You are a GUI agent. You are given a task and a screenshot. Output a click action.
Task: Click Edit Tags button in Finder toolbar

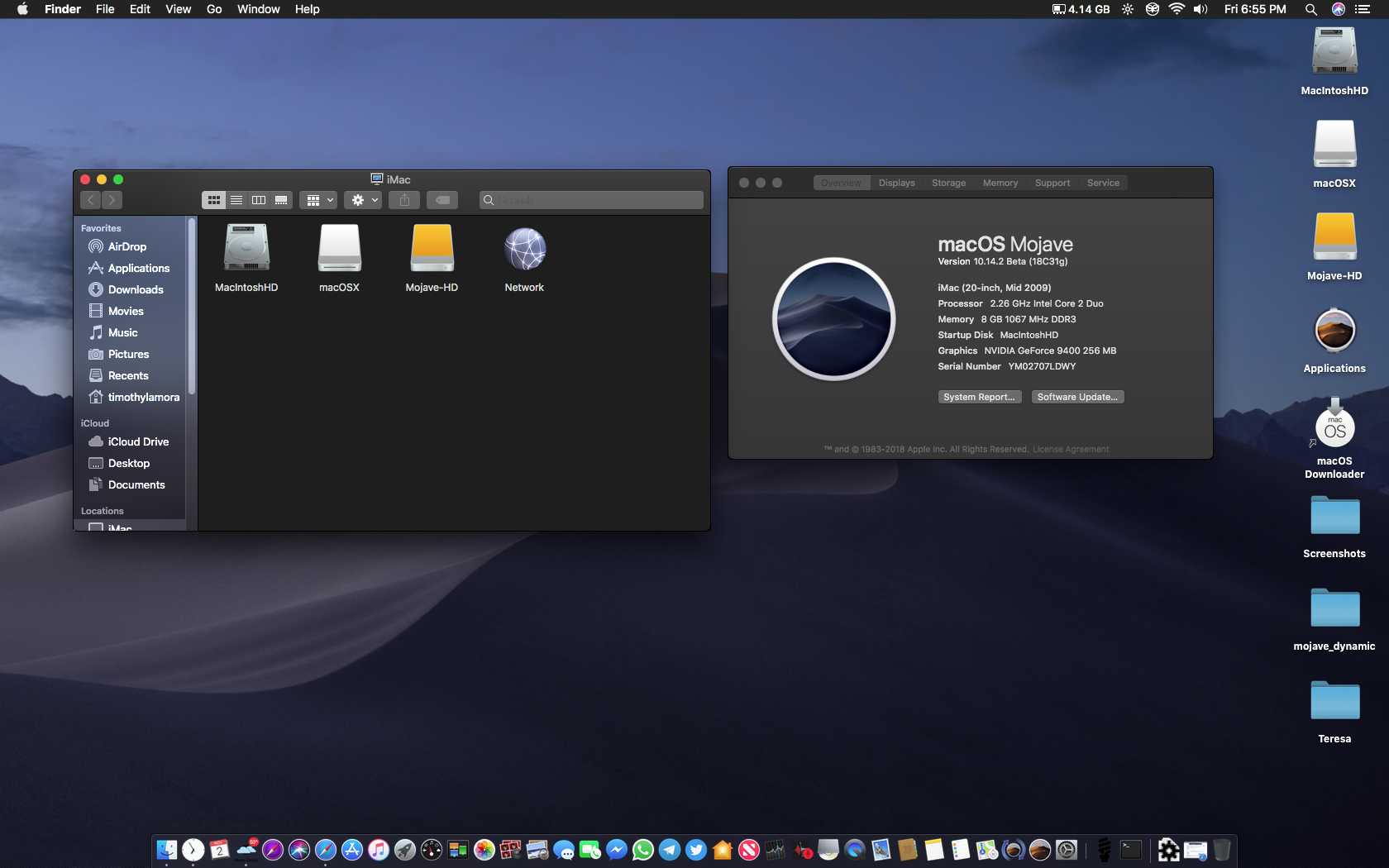442,200
